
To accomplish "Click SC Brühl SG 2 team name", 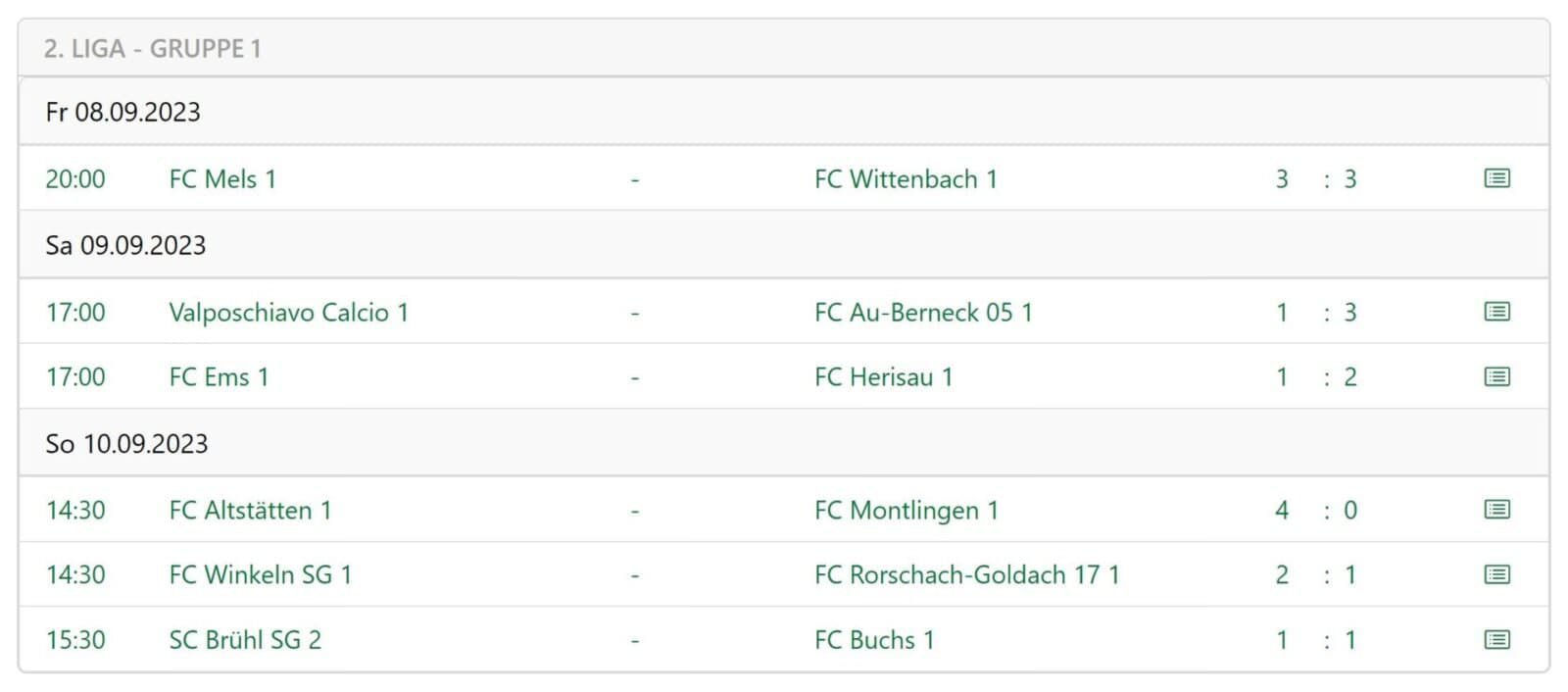I will point(245,640).
